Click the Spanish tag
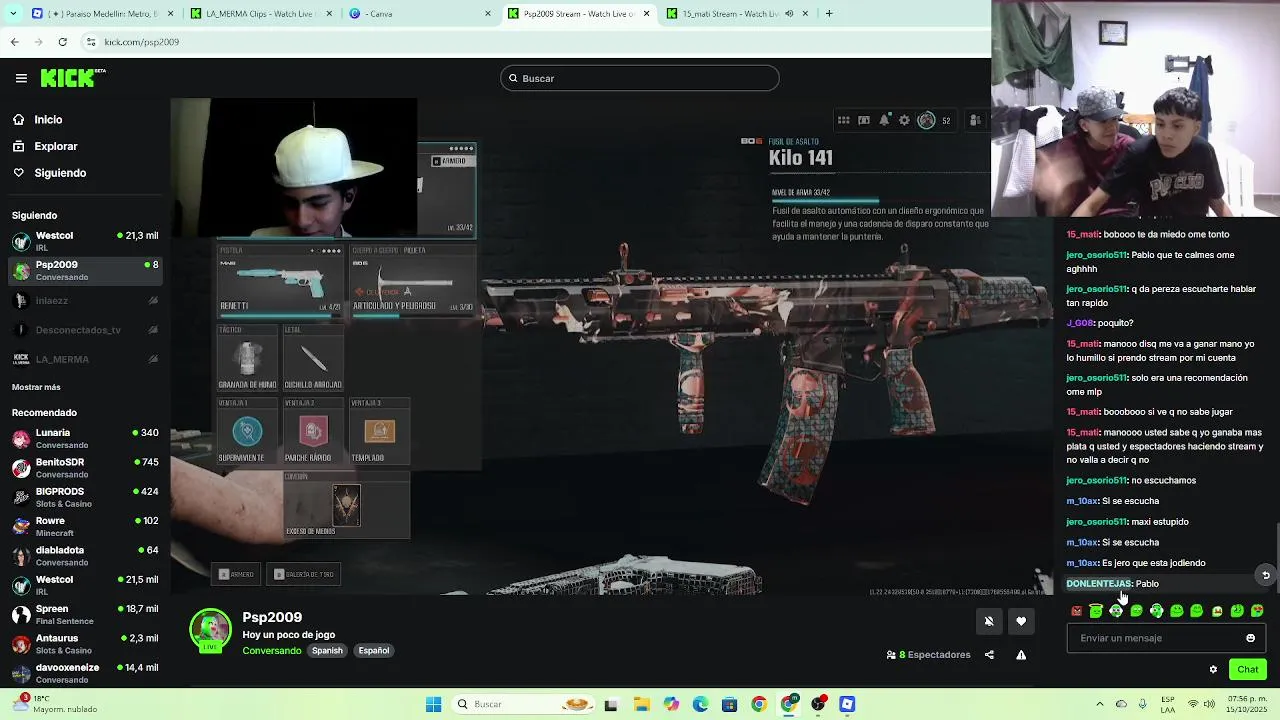Viewport: 1280px width, 720px height. click(x=327, y=651)
